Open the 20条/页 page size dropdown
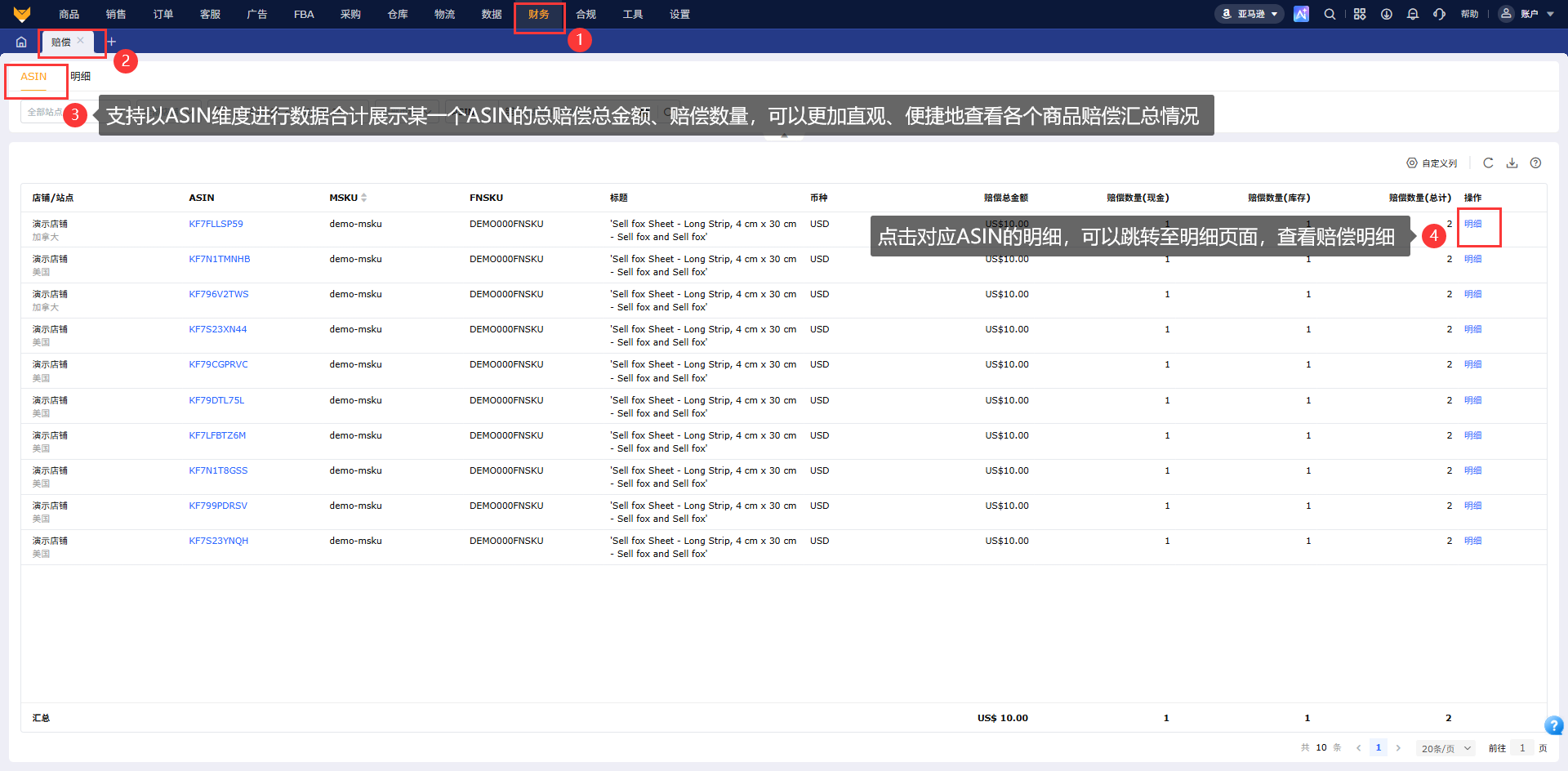This screenshot has width=1568, height=771. pyautogui.click(x=1445, y=748)
